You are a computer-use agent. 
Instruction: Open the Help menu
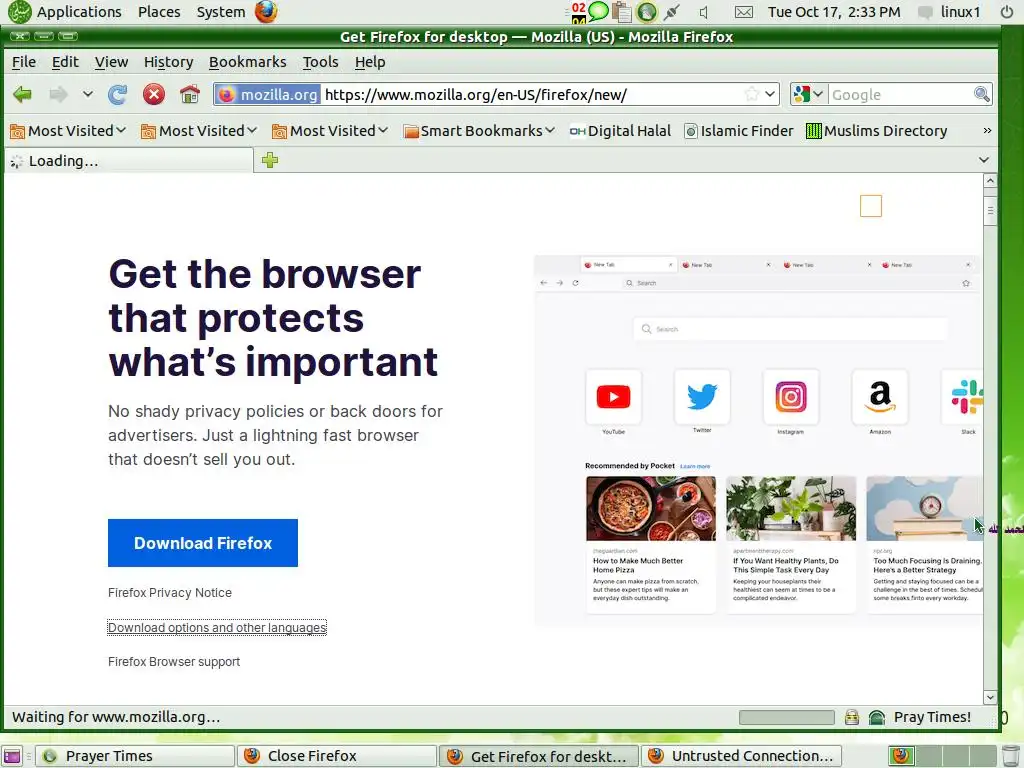click(370, 62)
